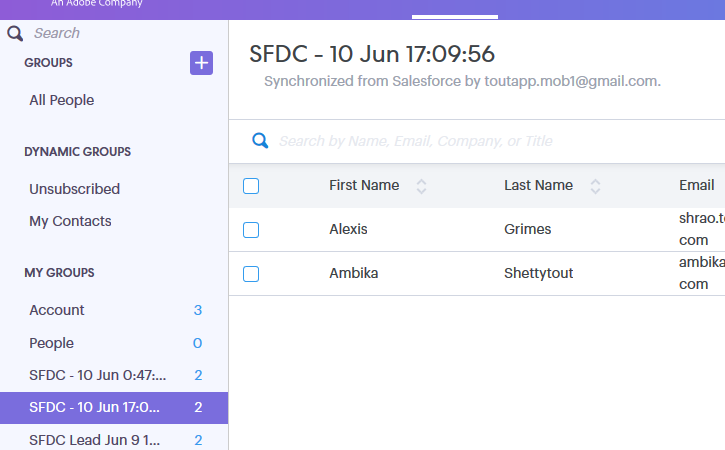Click the Synchronized from Salesforce description
725x450 pixels.
pyautogui.click(x=462, y=81)
